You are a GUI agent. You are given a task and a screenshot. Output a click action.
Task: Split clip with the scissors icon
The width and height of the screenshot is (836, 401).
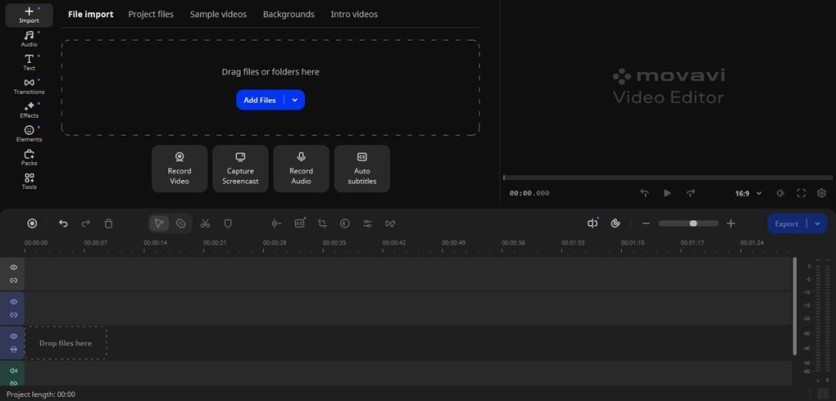point(205,223)
